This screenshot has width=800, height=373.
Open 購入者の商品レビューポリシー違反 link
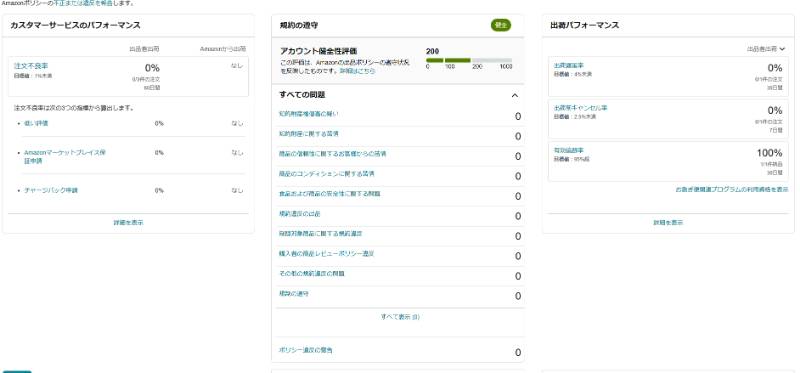[x=327, y=254]
